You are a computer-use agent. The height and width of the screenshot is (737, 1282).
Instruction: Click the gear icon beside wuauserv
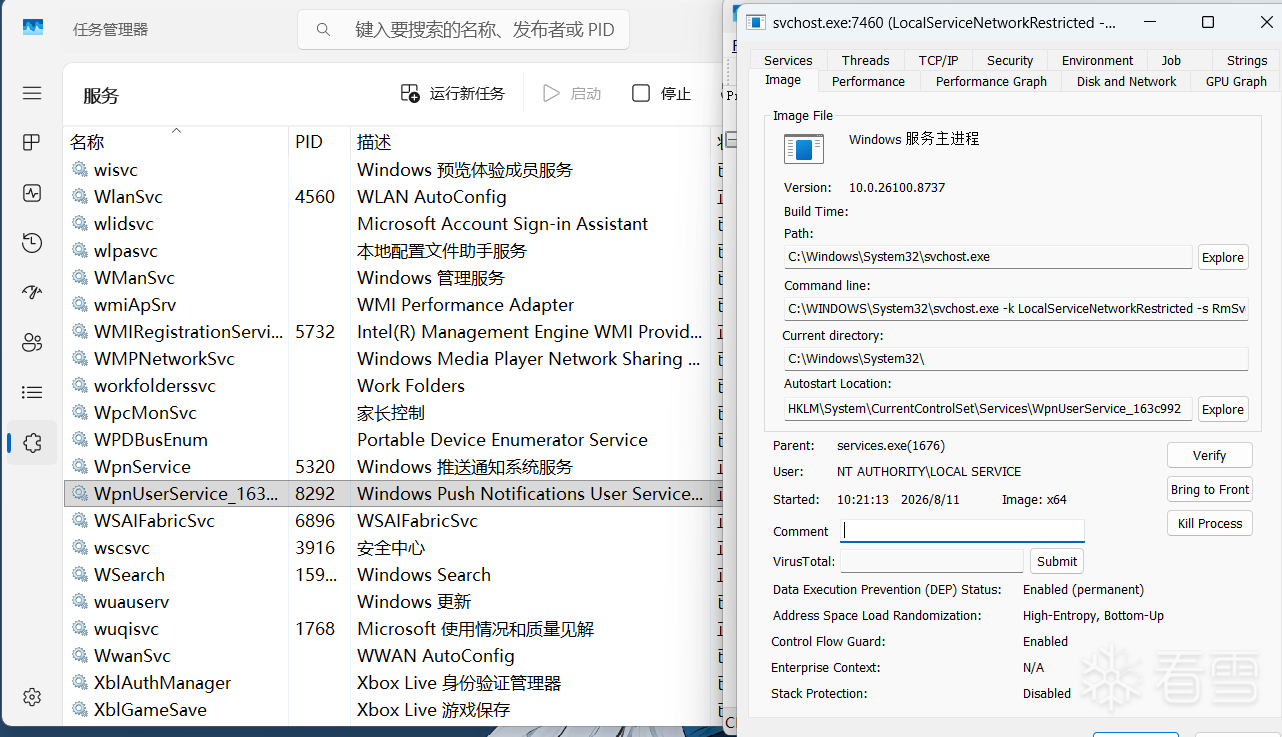click(x=80, y=602)
